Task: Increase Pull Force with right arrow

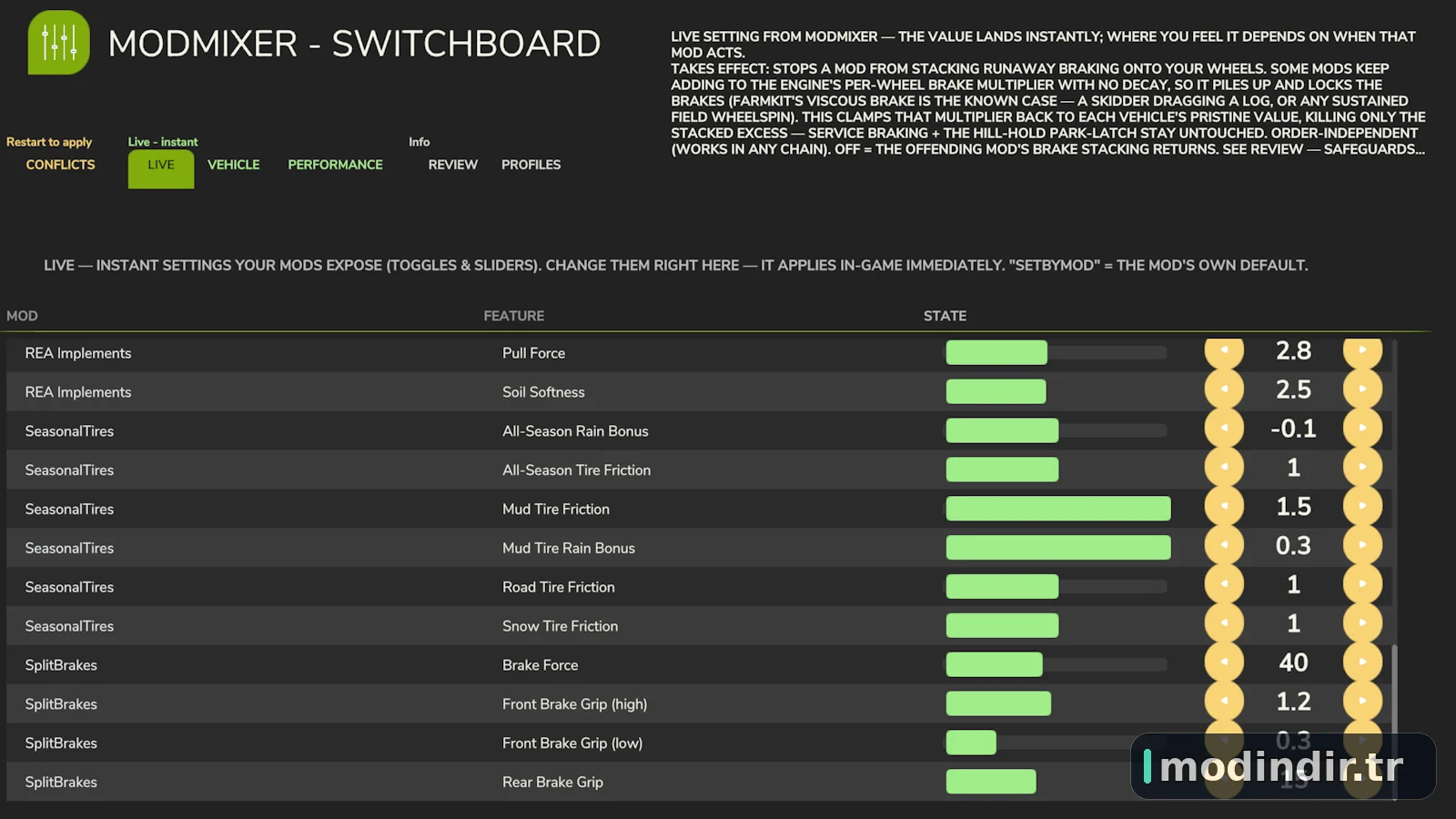Action: click(1362, 350)
